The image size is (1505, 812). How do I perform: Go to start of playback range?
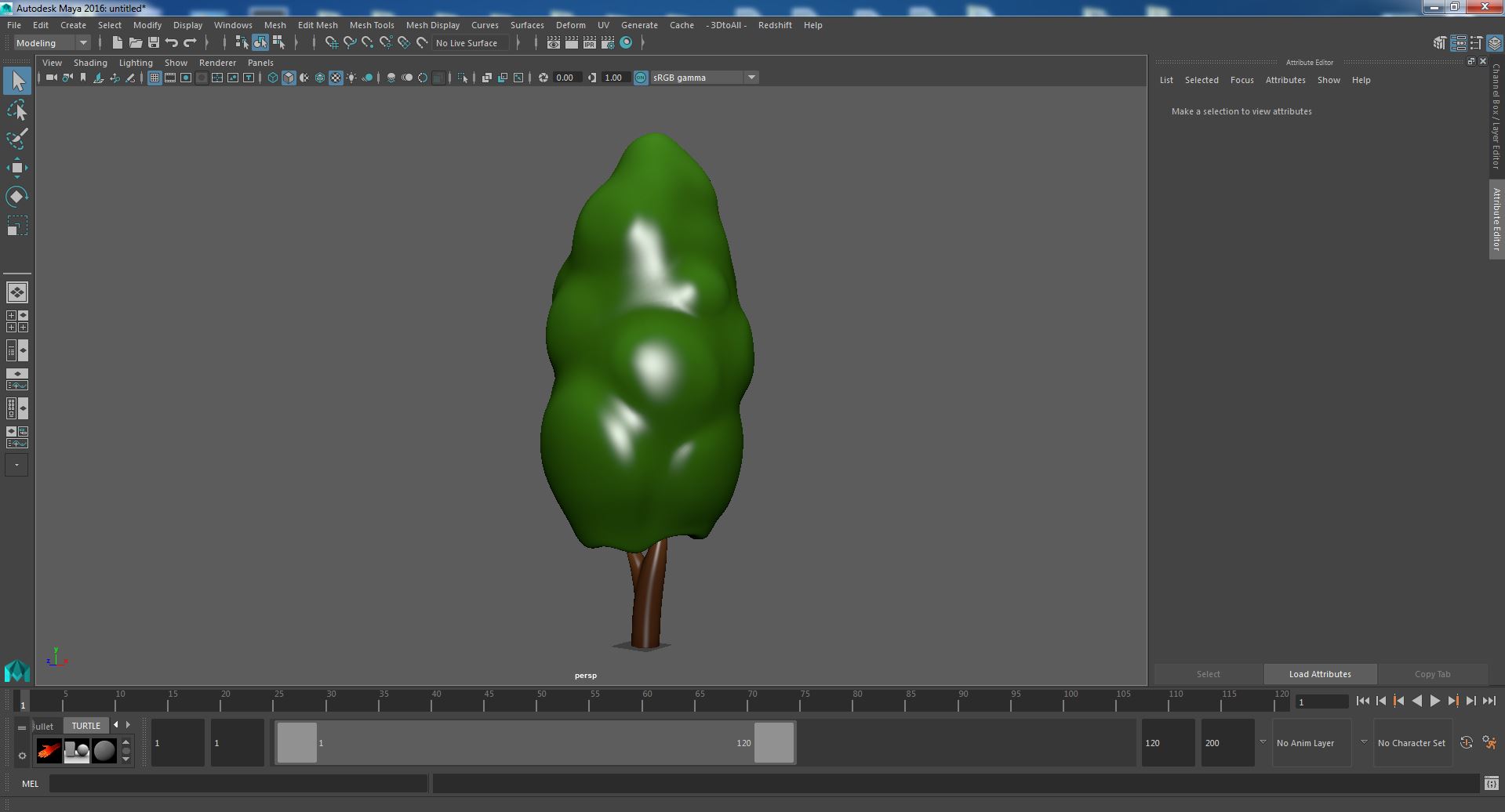pos(1362,701)
